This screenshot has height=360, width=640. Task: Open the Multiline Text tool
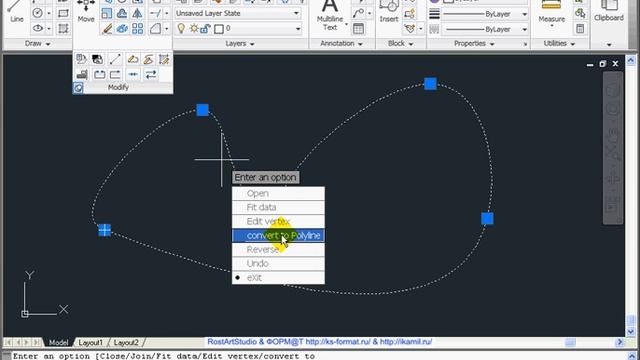point(330,15)
